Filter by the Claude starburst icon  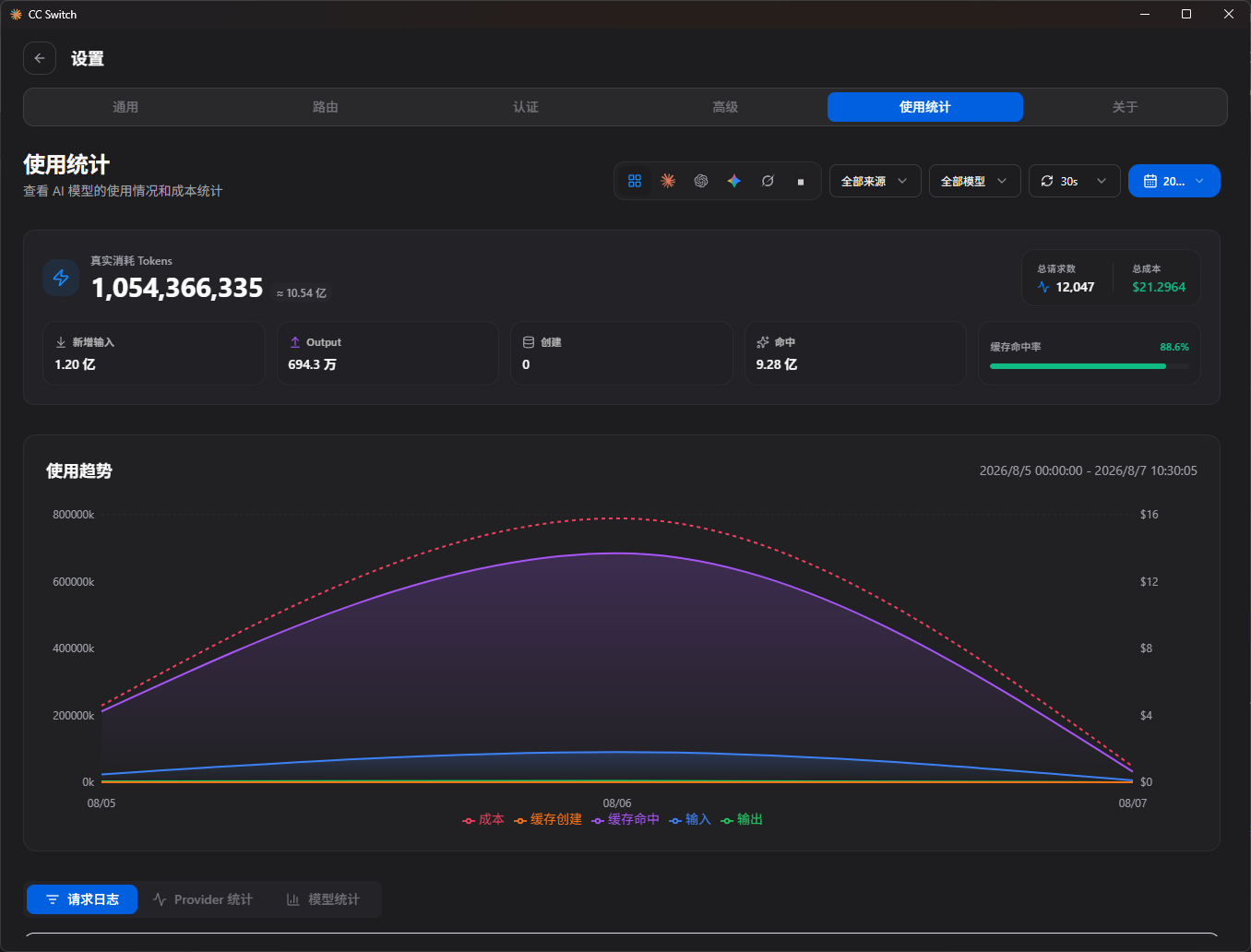point(668,181)
